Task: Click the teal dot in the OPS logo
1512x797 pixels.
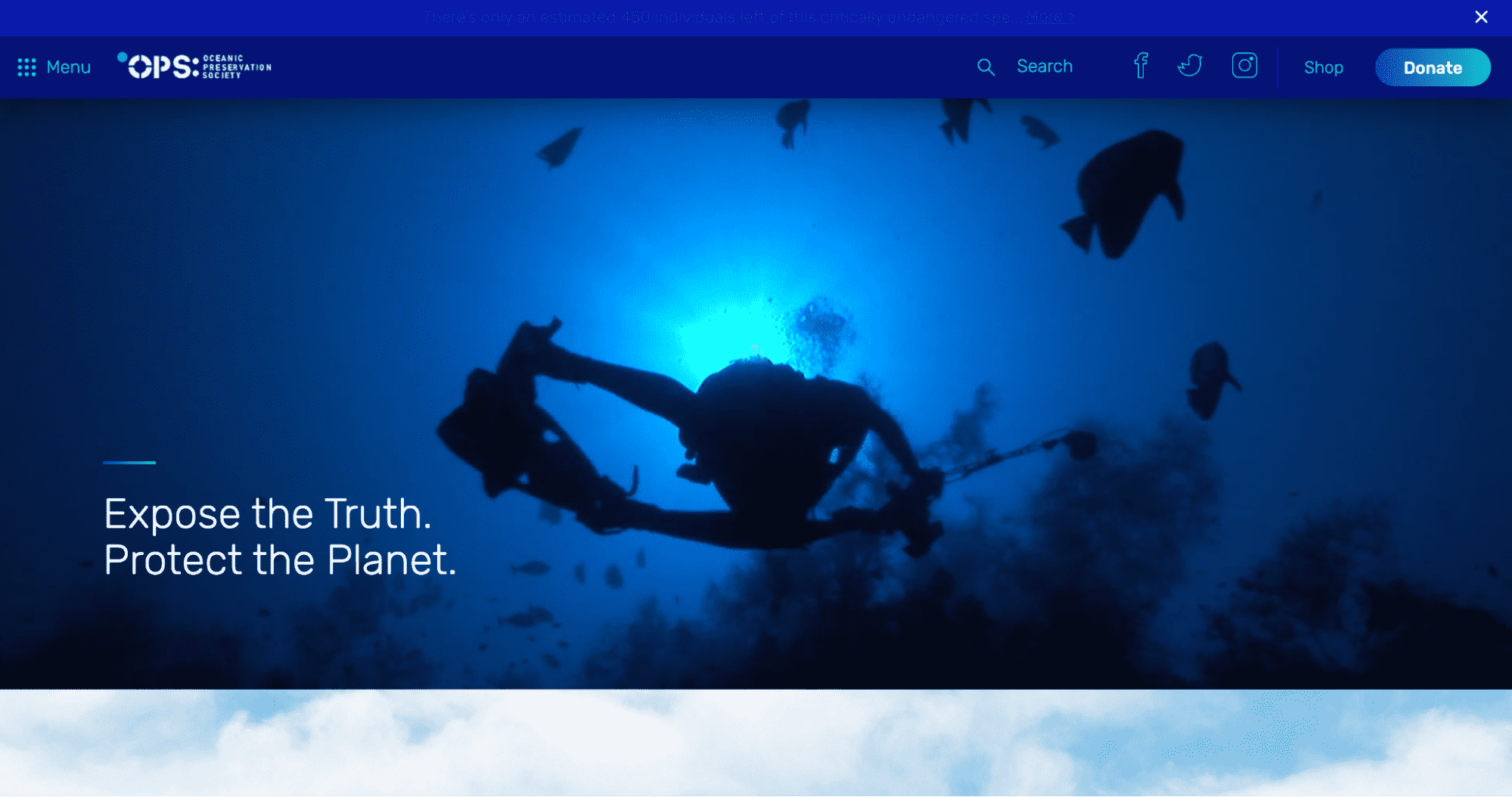Action: [x=123, y=56]
